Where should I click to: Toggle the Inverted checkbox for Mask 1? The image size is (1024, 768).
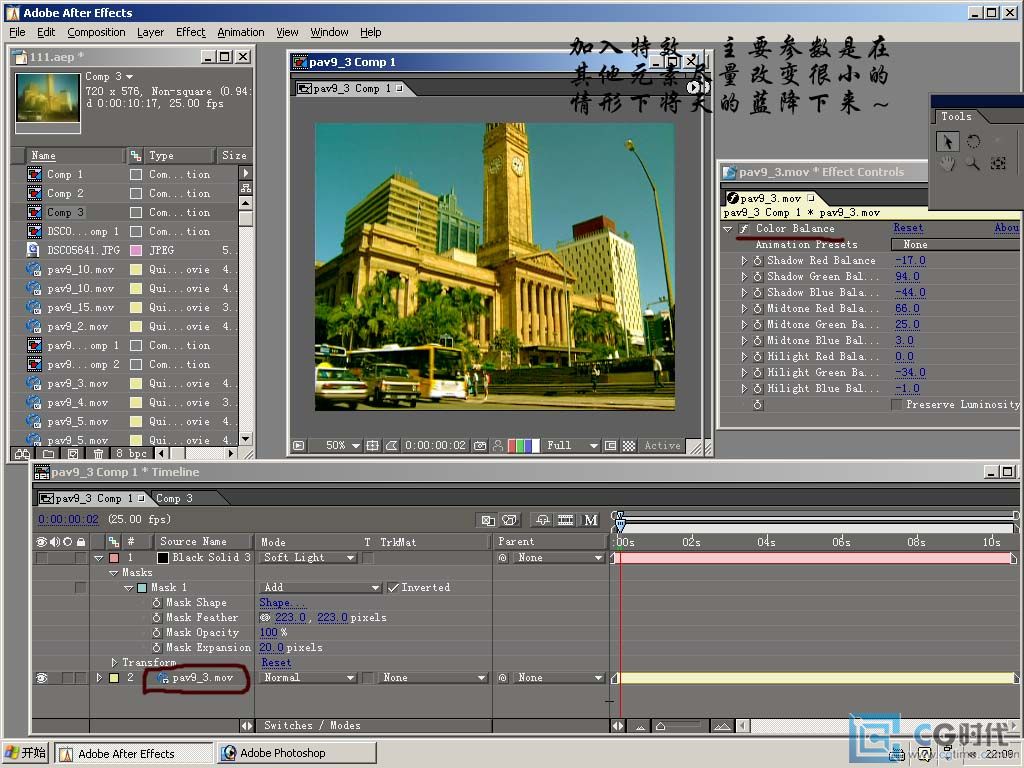(x=393, y=587)
